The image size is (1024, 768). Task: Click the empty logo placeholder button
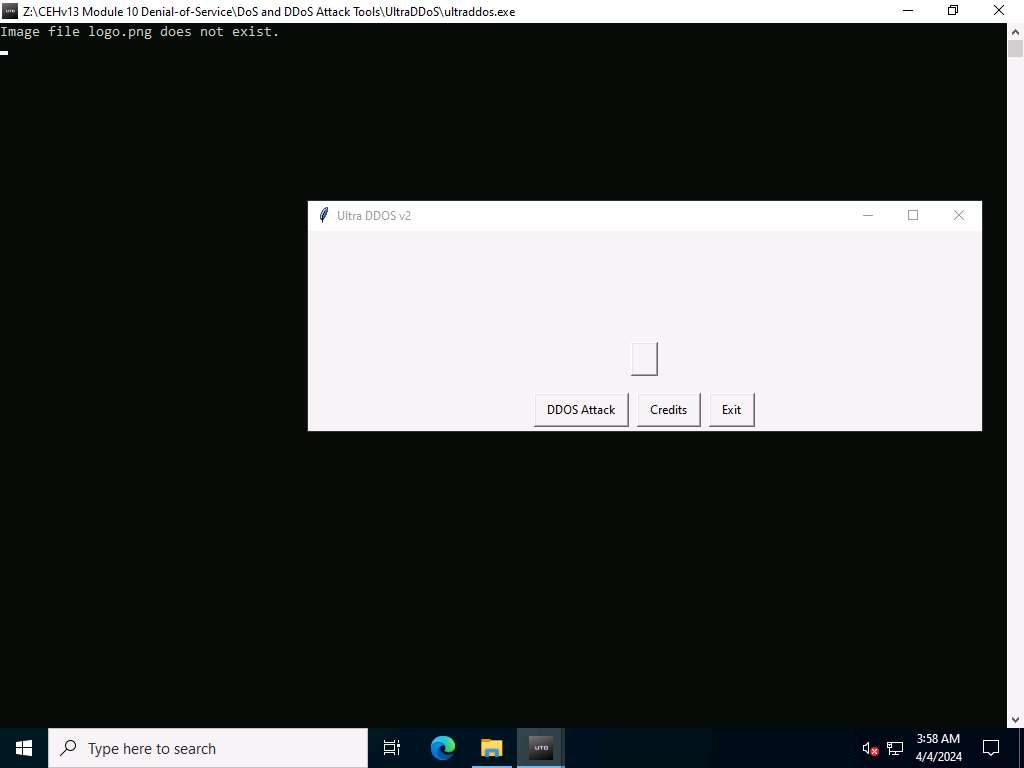(644, 359)
